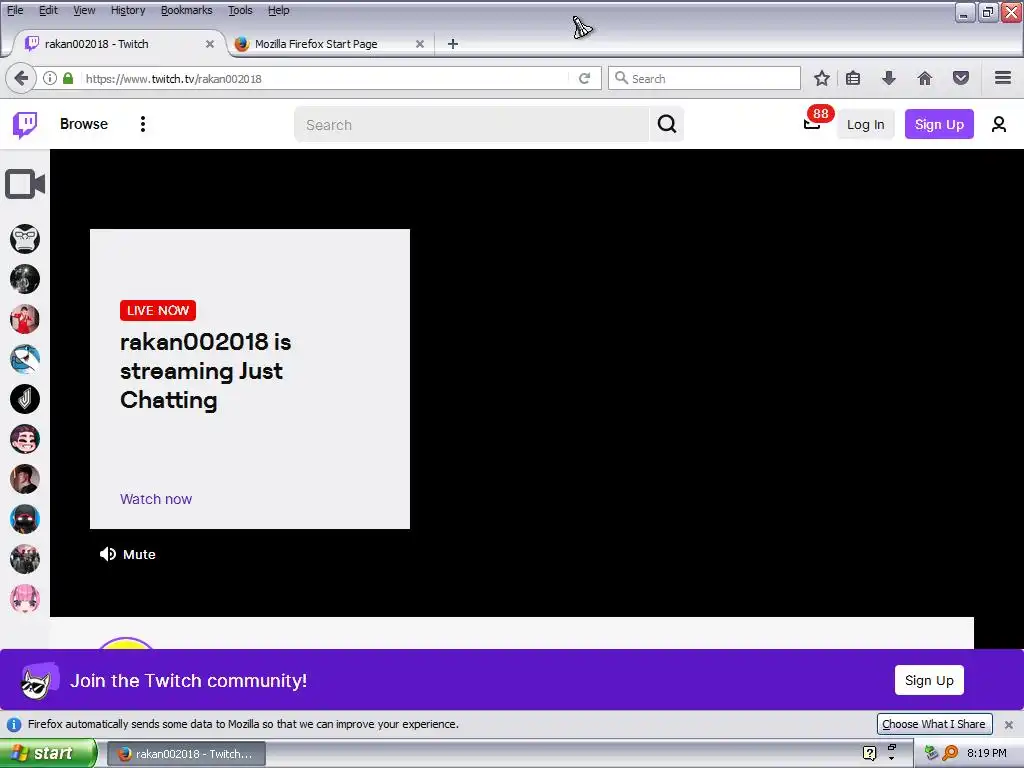Viewport: 1024px width, 768px height.
Task: Open the user profile icon menu
Action: [x=999, y=124]
